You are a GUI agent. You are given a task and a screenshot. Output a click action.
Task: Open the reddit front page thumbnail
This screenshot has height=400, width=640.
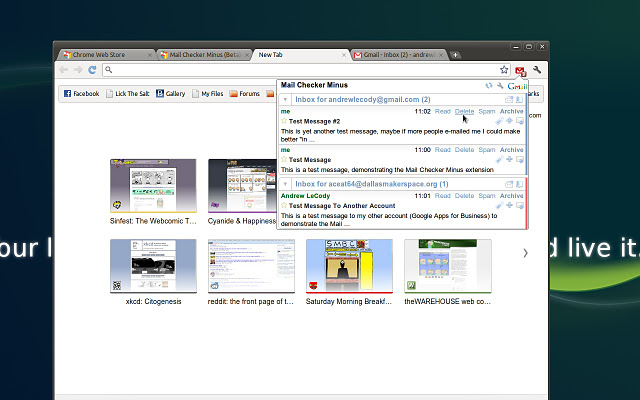(x=251, y=266)
